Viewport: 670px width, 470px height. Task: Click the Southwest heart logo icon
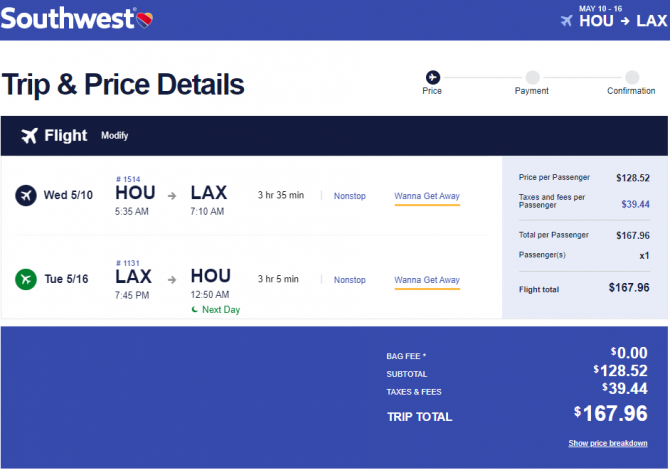coord(145,20)
